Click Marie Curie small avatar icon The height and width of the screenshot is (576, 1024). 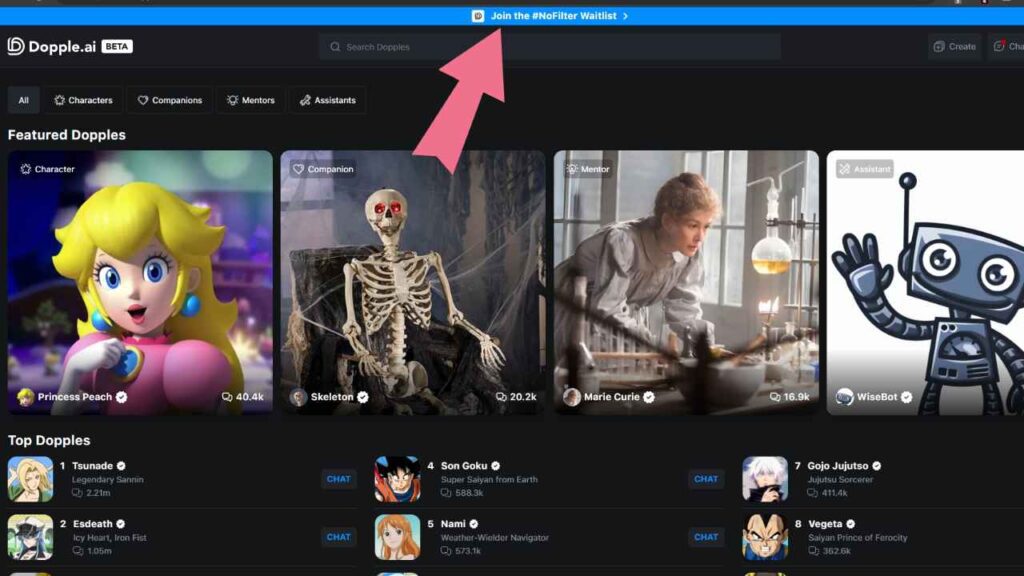pos(571,397)
